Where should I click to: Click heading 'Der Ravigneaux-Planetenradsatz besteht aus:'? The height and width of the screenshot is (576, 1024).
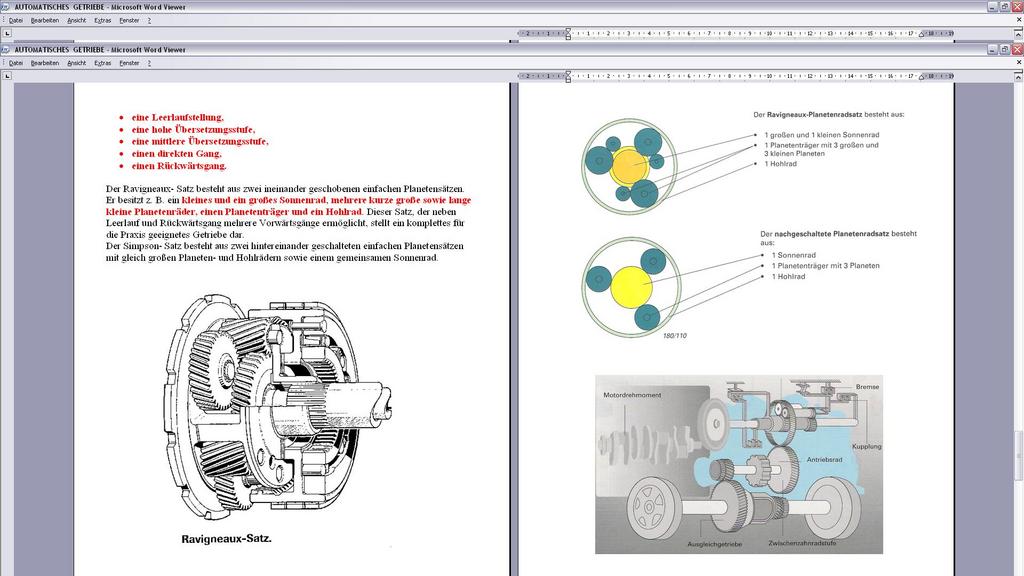[x=829, y=114]
